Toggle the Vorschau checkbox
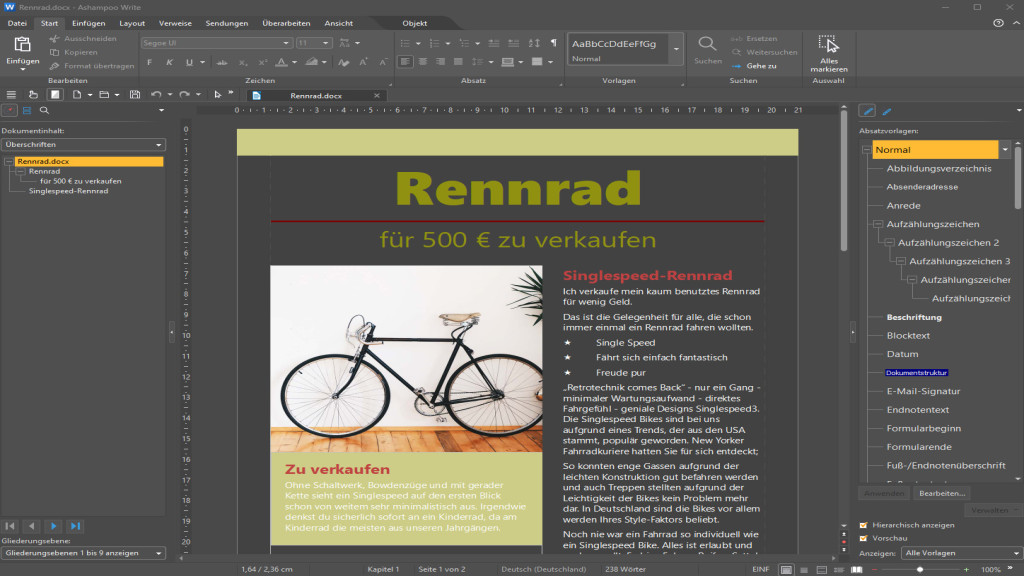This screenshot has height=576, width=1024. (864, 538)
